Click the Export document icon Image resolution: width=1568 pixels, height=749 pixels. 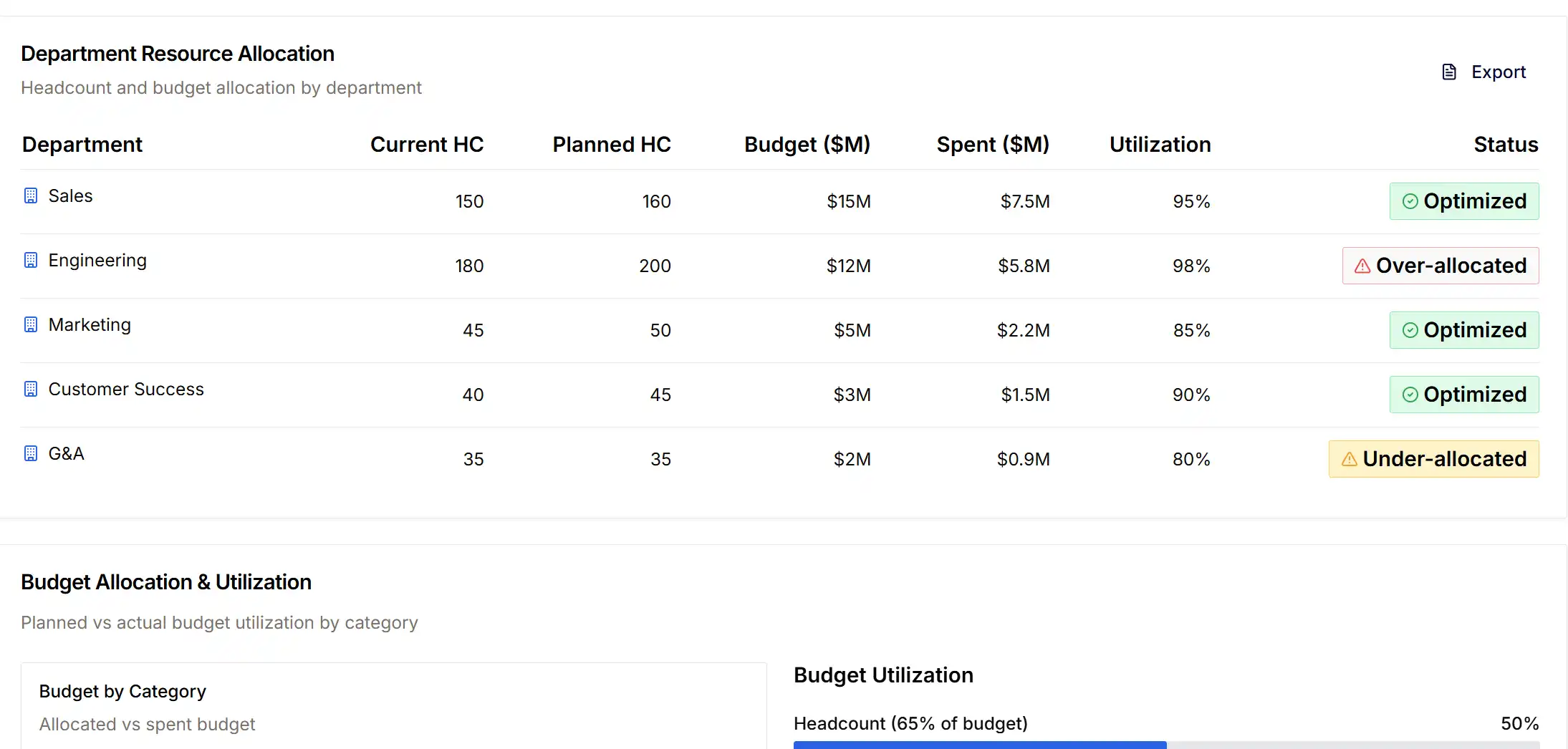pos(1448,72)
